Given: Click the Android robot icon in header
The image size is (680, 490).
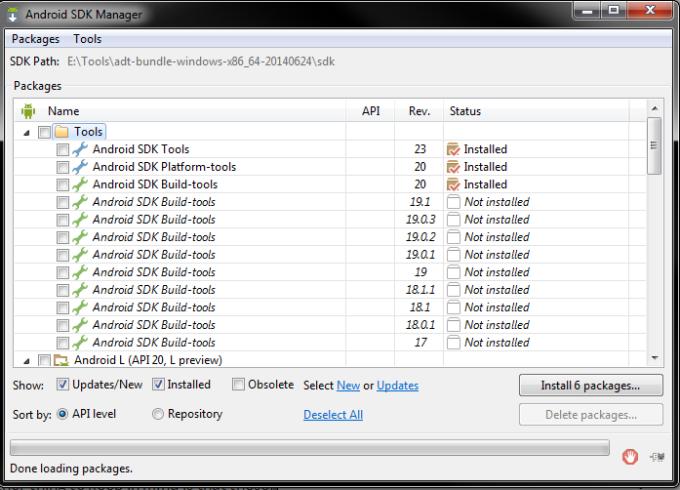Looking at the screenshot, I should [x=28, y=111].
